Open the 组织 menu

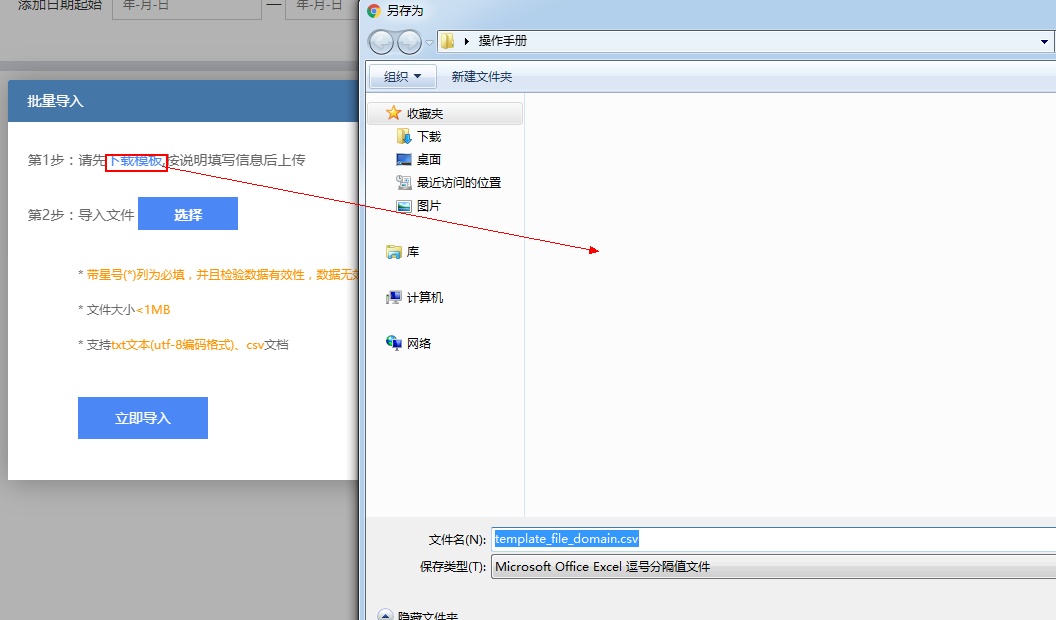click(x=403, y=76)
